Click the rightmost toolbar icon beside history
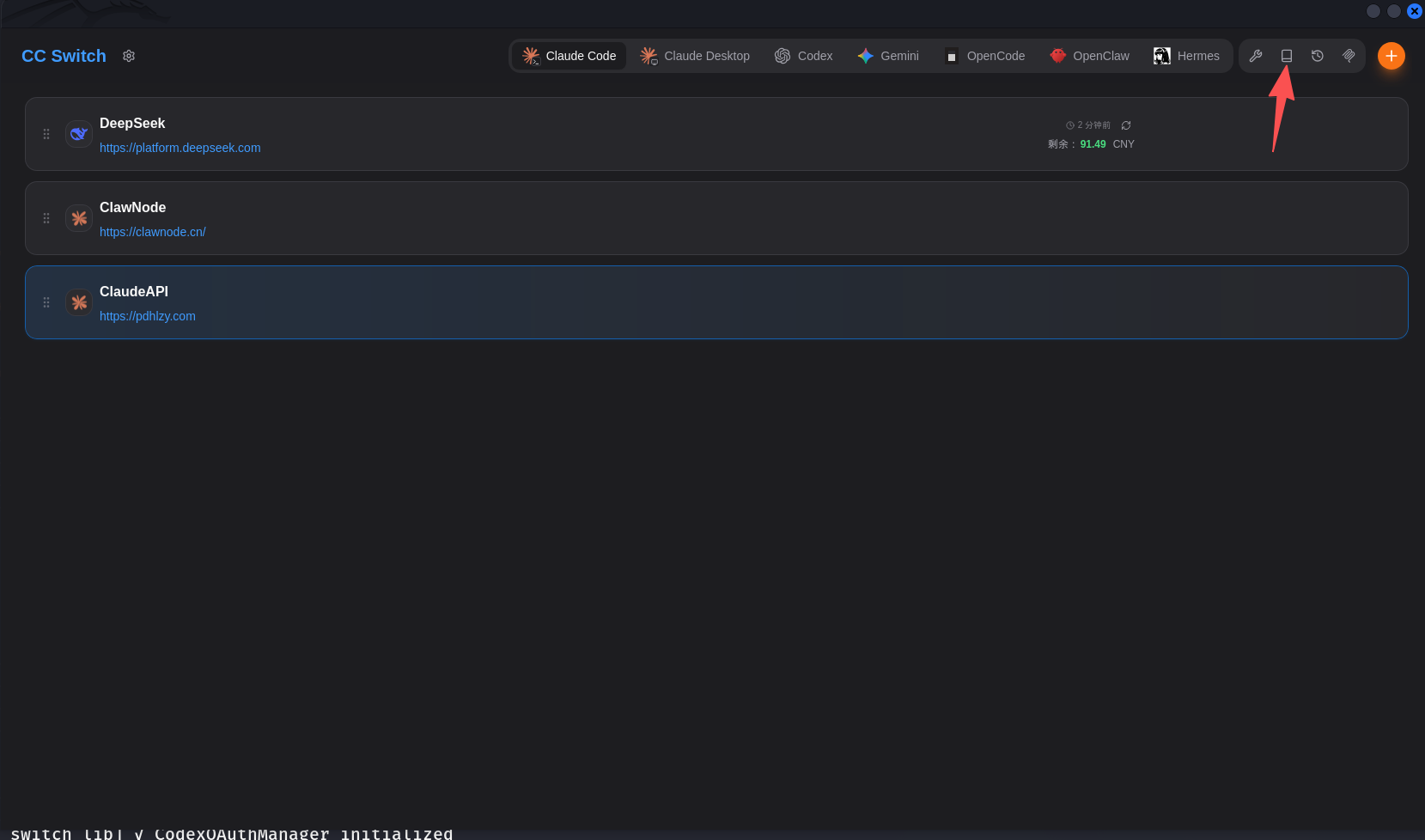Viewport: 1425px width, 840px height. (1349, 56)
